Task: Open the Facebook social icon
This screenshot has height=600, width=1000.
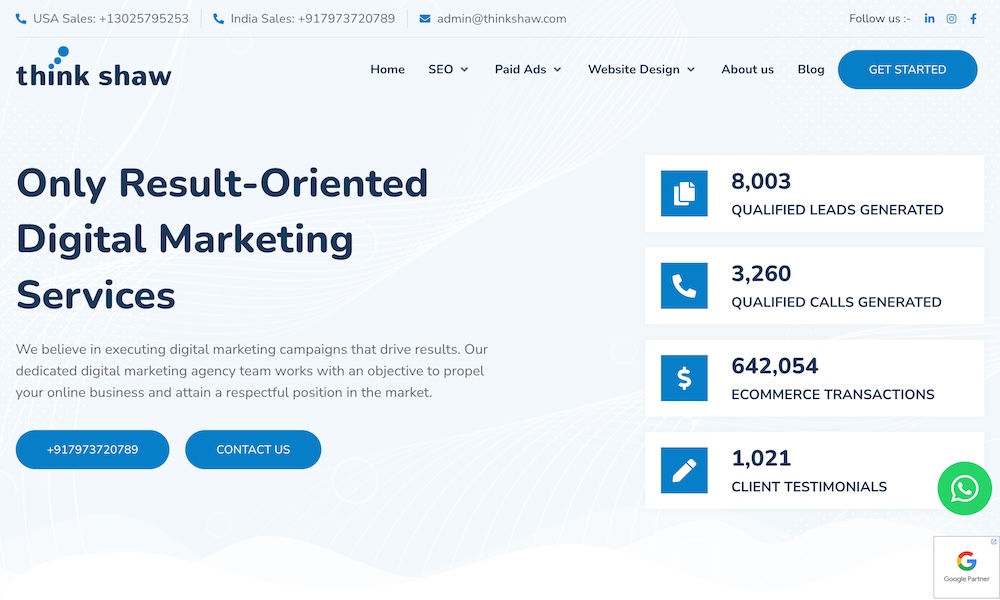Action: pos(973,19)
